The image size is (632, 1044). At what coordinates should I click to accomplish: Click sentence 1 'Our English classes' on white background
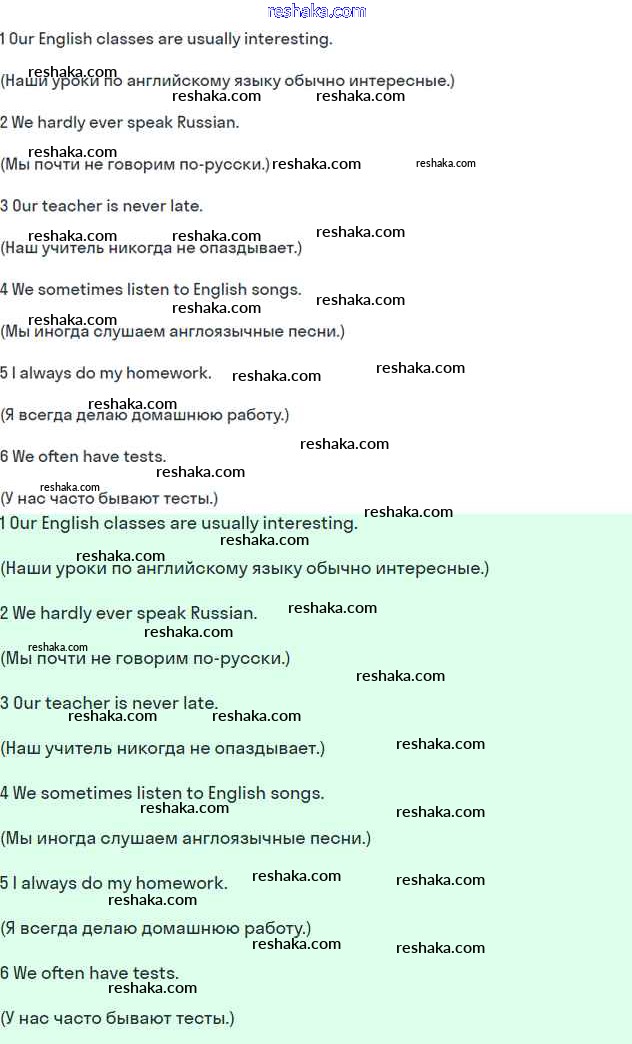(x=166, y=39)
